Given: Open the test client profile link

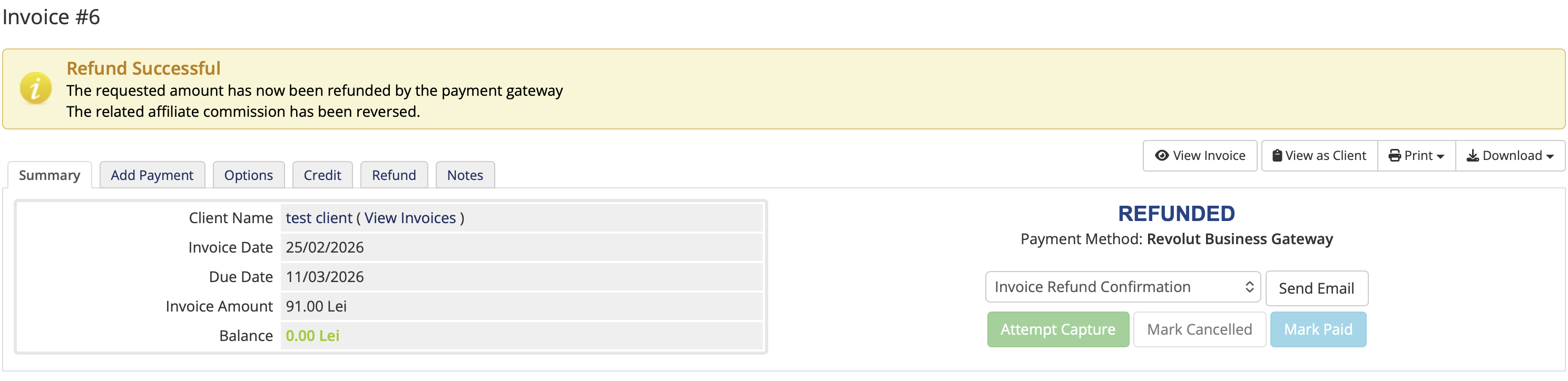Looking at the screenshot, I should coord(318,217).
